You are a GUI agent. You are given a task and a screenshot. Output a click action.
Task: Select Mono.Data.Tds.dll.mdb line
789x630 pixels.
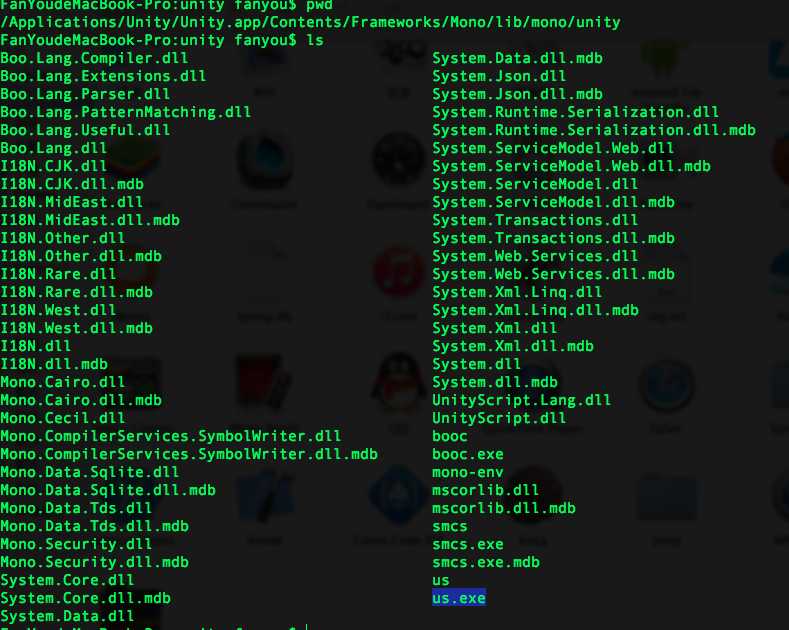tap(94, 526)
